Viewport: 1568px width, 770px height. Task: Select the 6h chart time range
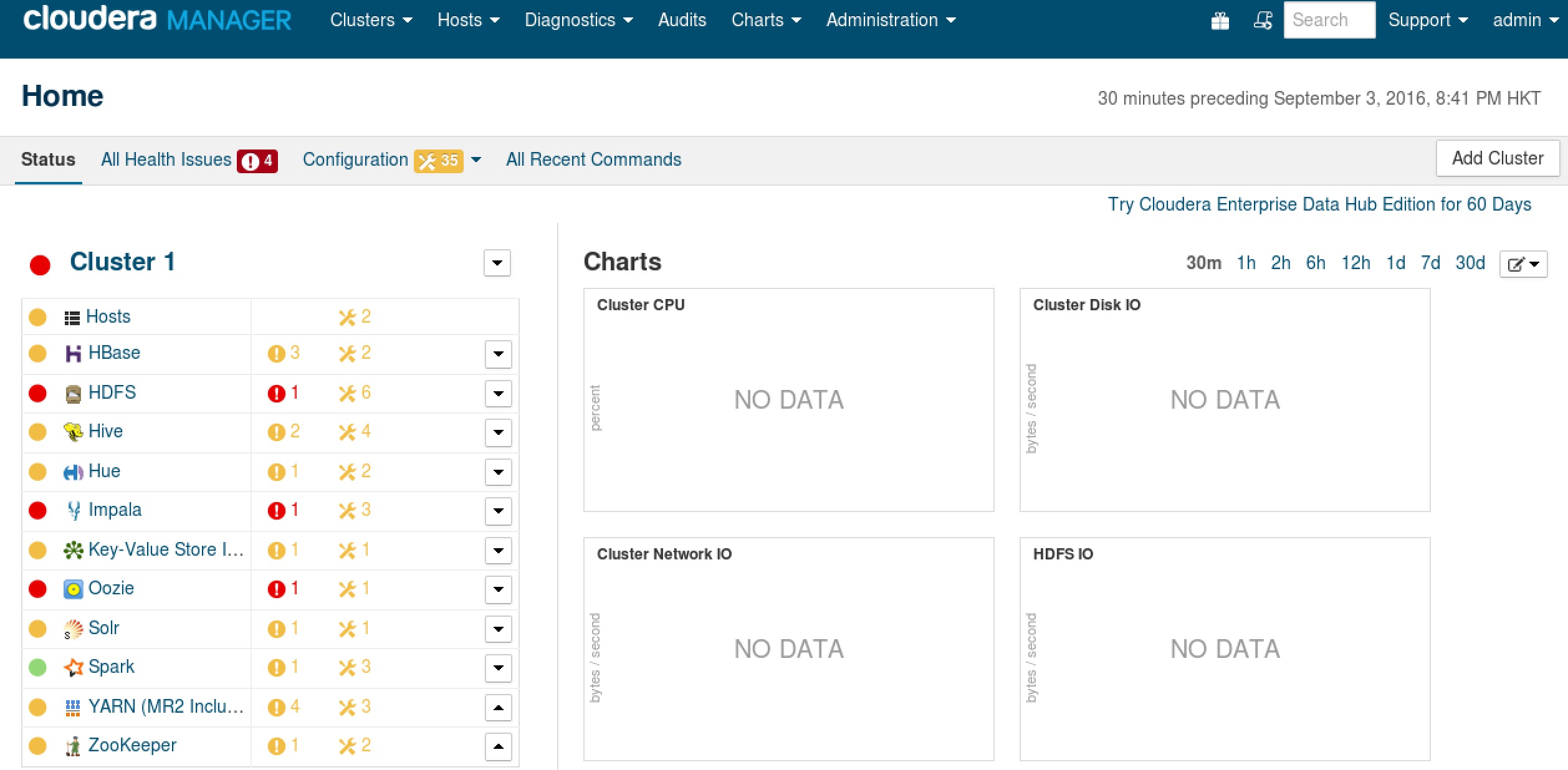click(1315, 263)
